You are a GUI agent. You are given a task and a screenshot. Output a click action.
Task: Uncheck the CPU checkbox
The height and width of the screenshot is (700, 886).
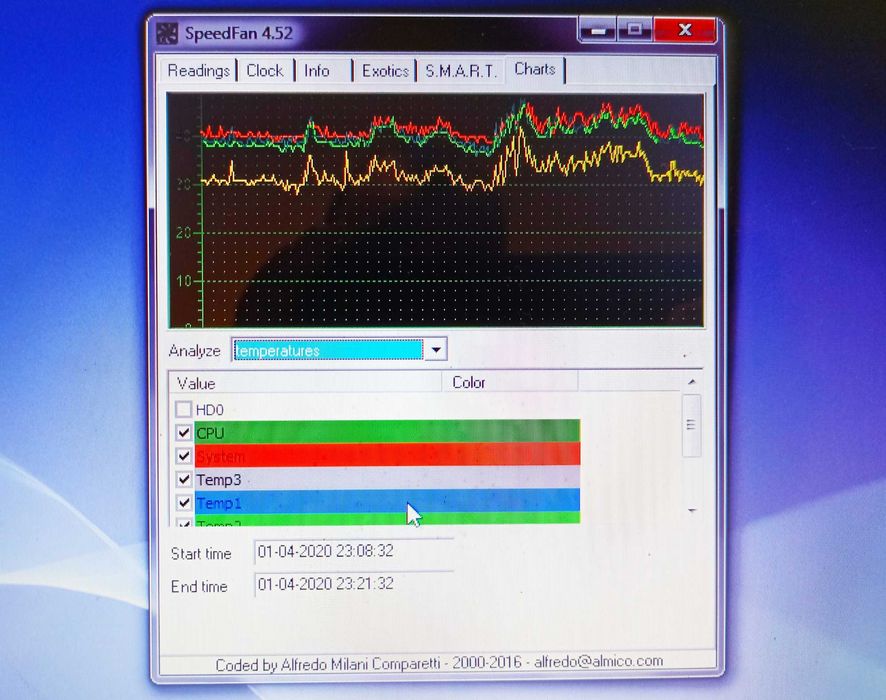pyautogui.click(x=184, y=433)
